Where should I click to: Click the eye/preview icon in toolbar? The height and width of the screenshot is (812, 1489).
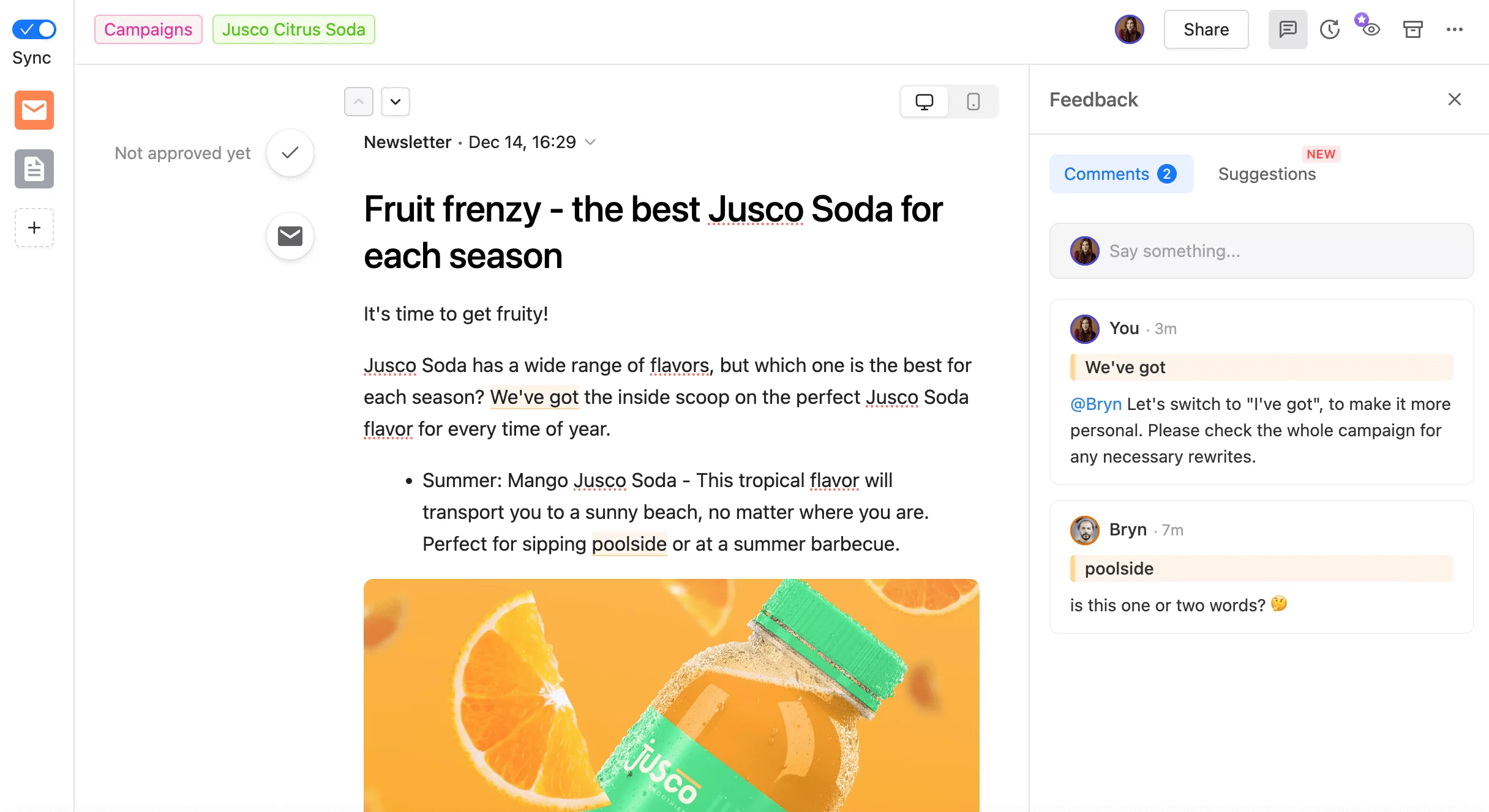click(x=1370, y=30)
